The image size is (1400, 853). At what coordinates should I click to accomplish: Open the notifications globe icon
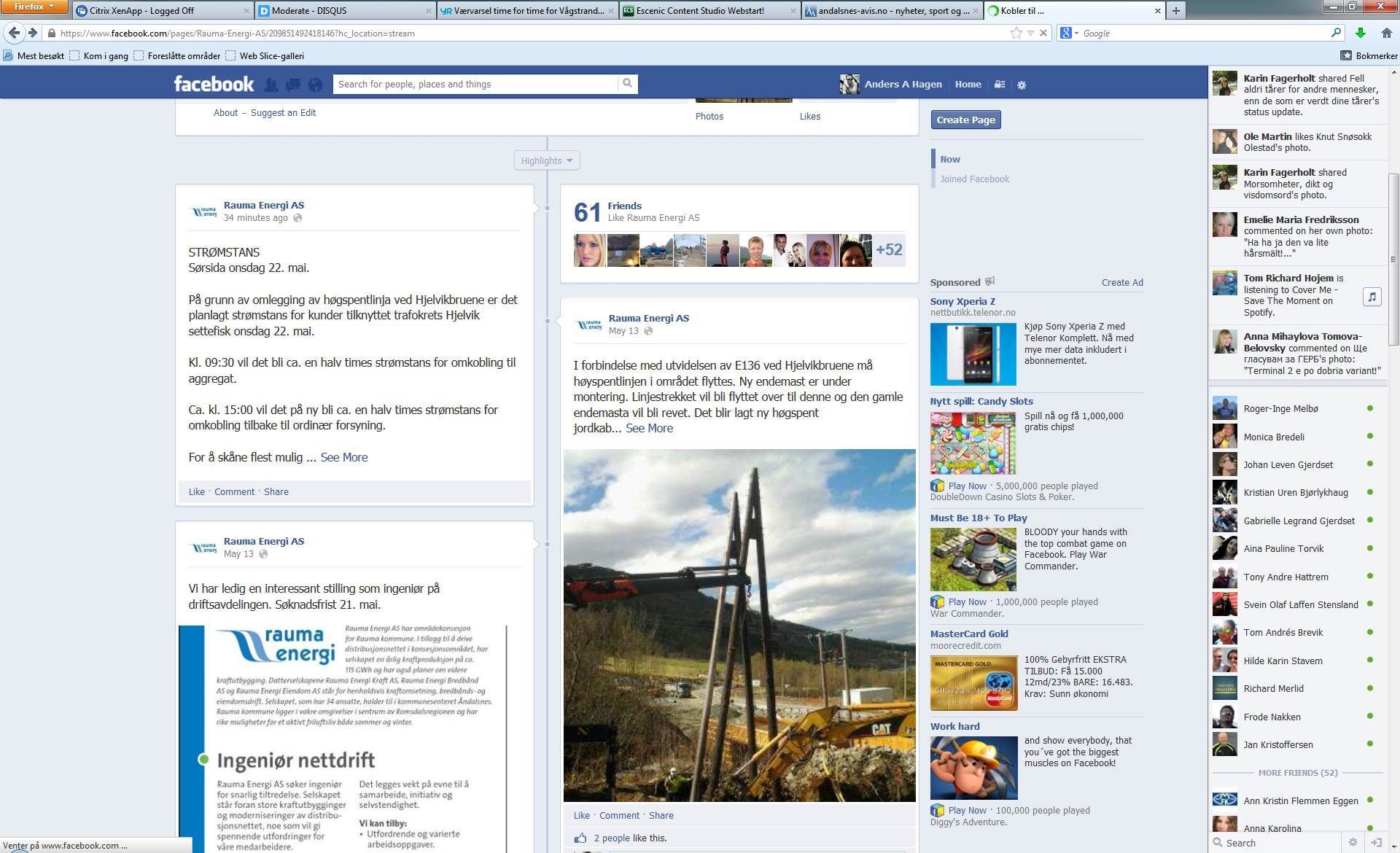[x=315, y=85]
